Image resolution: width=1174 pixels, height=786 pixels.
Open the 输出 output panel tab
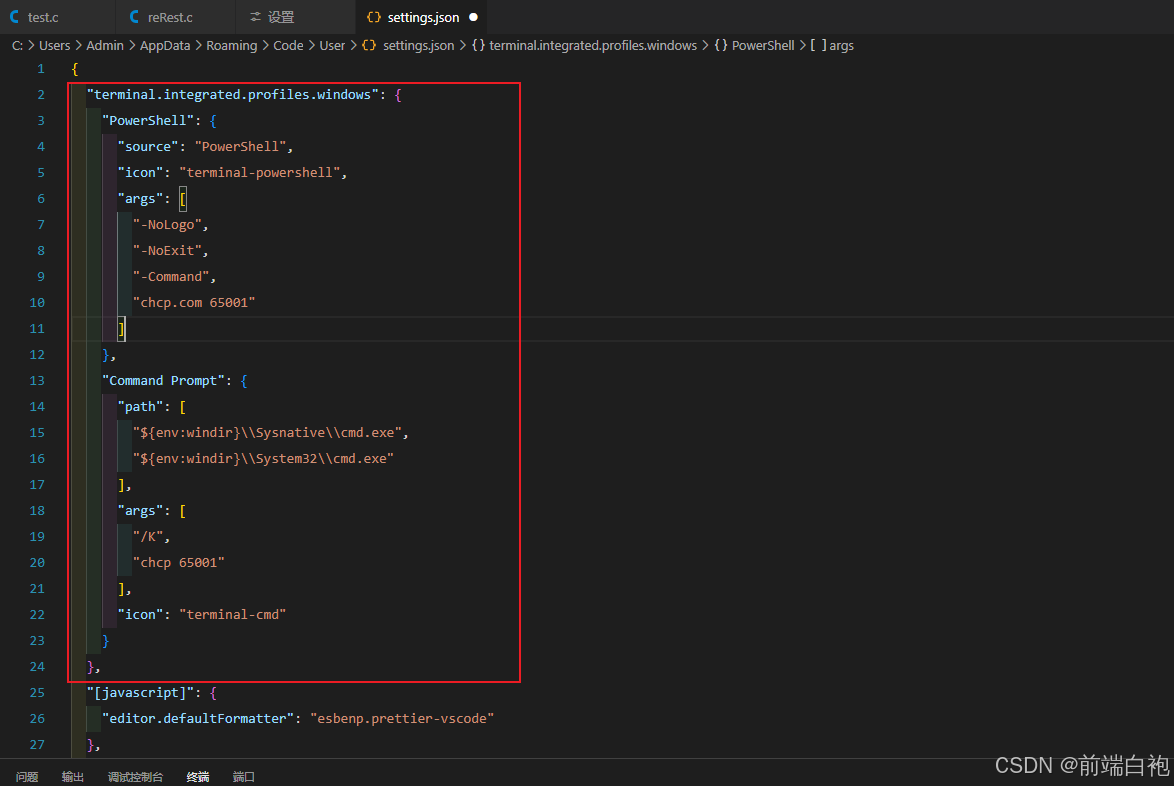[x=73, y=777]
